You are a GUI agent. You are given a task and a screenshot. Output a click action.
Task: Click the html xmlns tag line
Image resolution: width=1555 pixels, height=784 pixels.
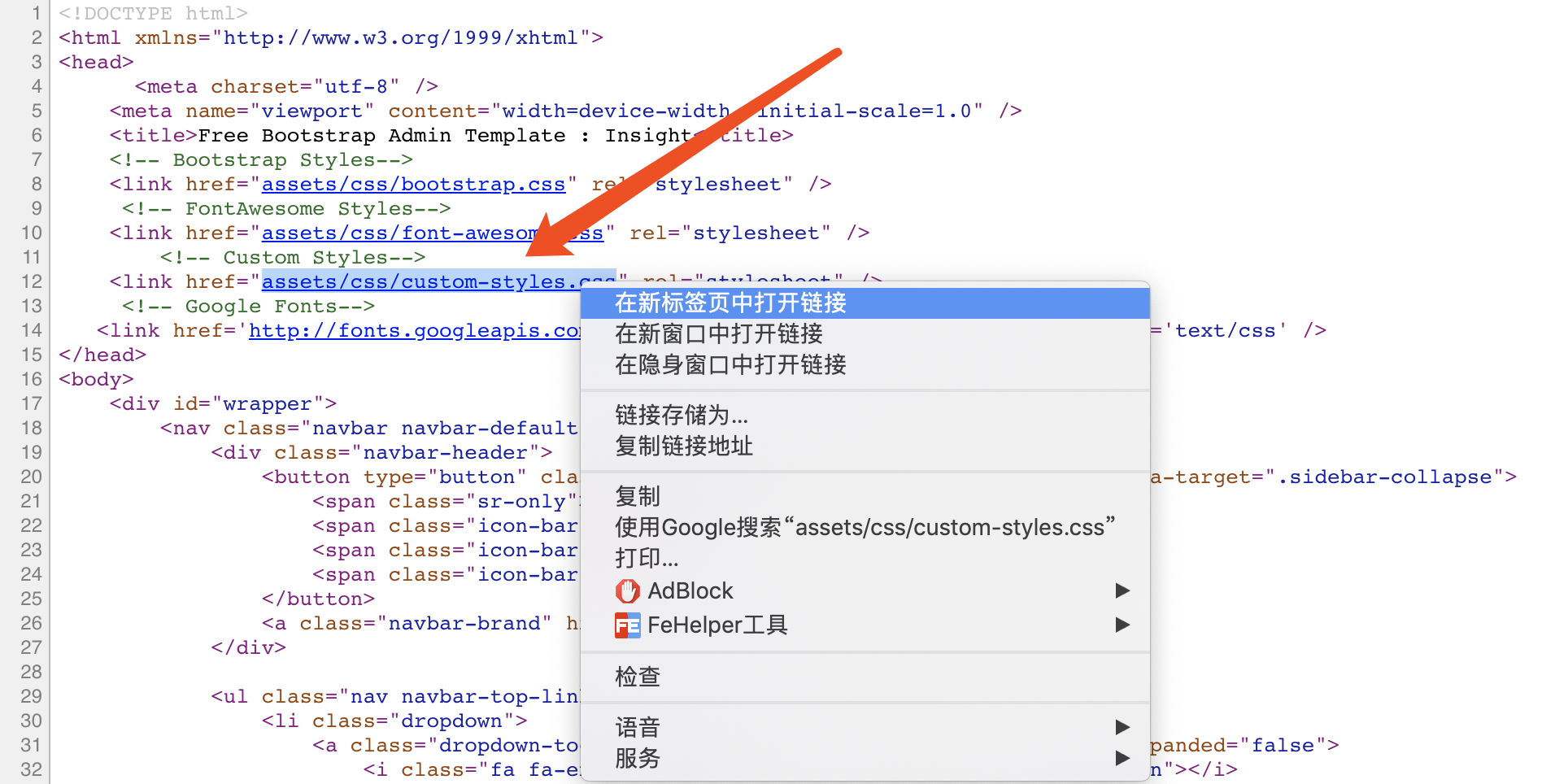click(331, 38)
